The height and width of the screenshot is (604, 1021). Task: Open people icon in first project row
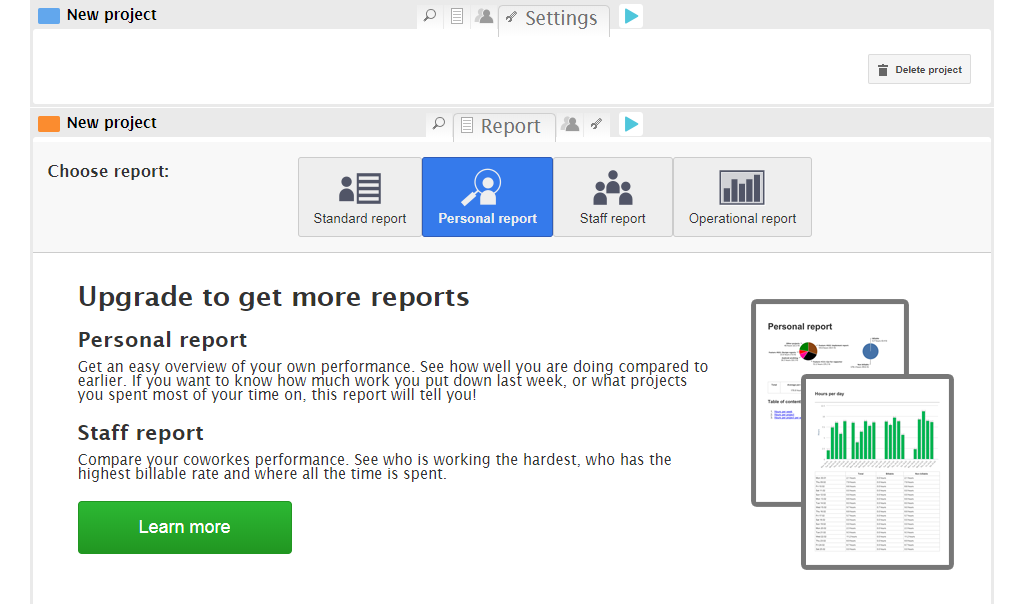click(484, 16)
